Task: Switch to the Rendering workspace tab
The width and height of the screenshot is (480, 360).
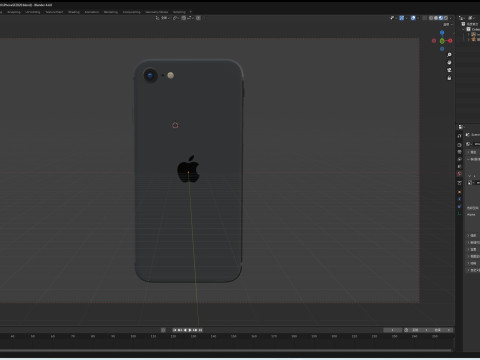Action: 111,12
